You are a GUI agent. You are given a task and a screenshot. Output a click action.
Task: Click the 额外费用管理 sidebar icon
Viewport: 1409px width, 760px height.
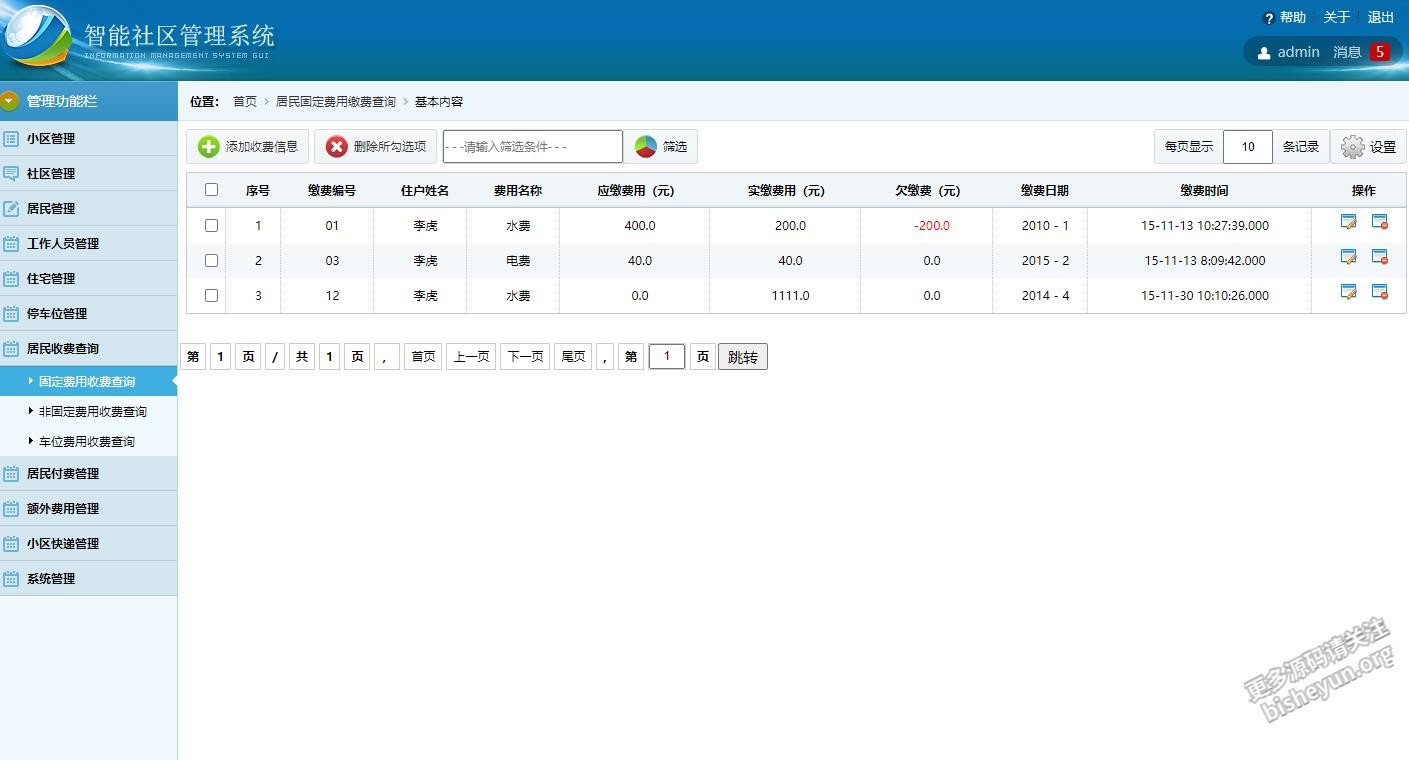(x=11, y=508)
